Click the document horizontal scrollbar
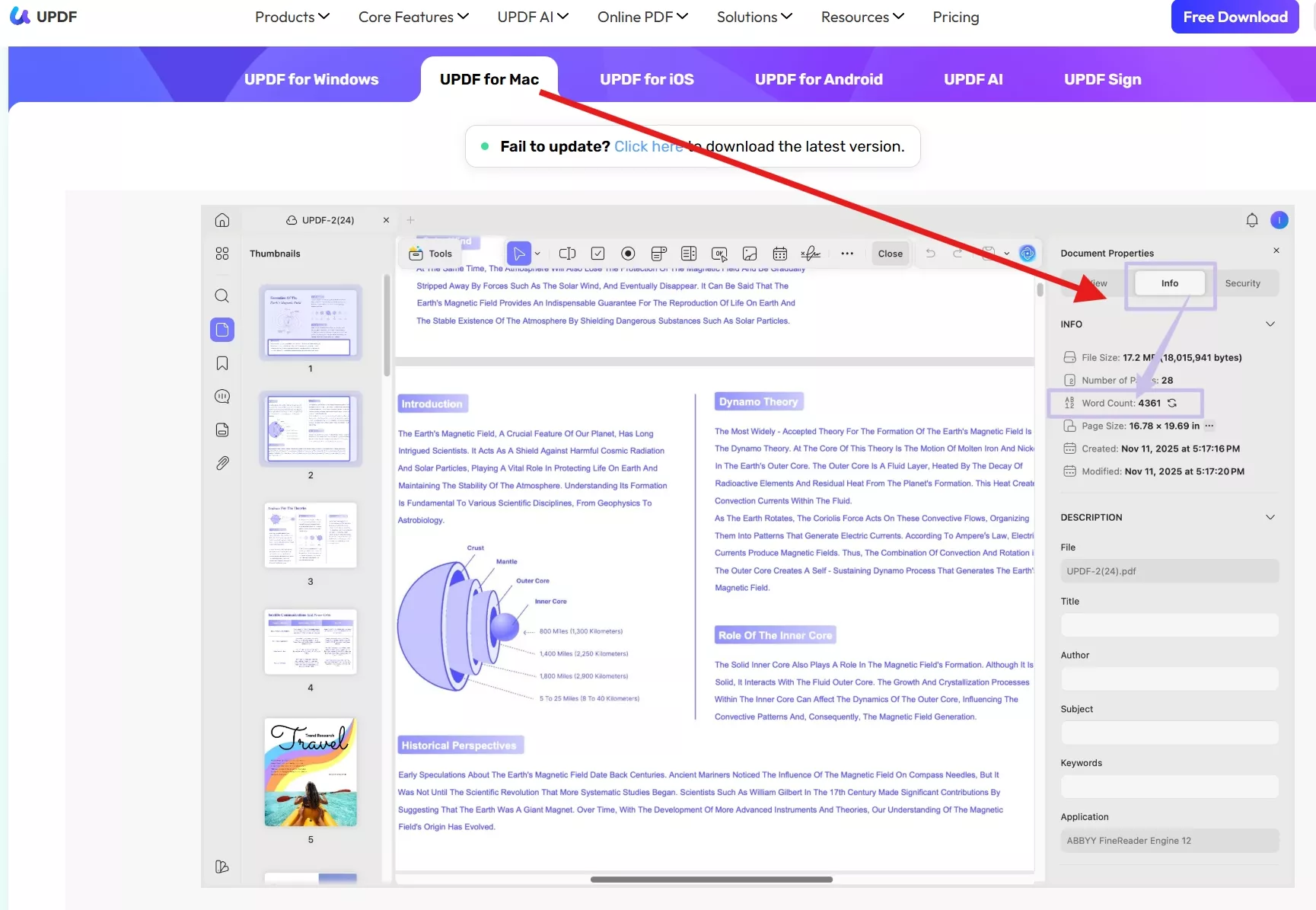 tap(712, 880)
